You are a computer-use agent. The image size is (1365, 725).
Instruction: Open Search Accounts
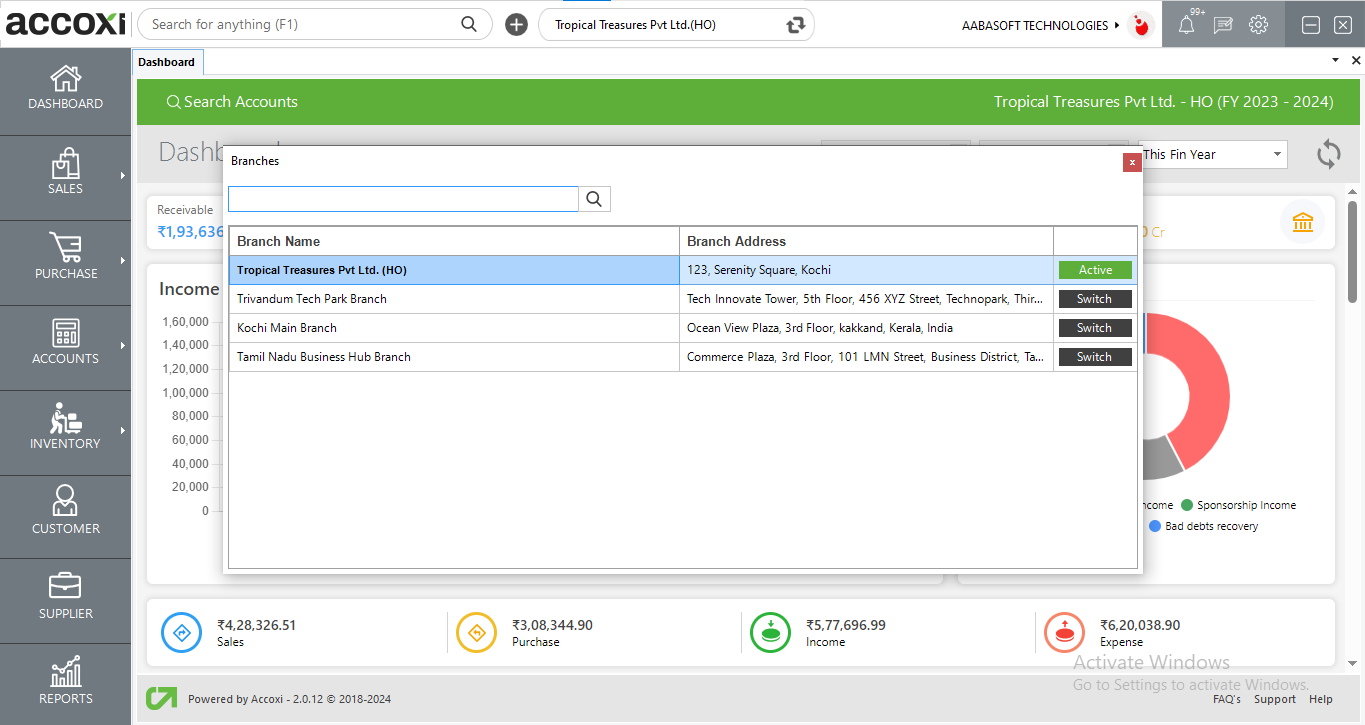point(232,101)
